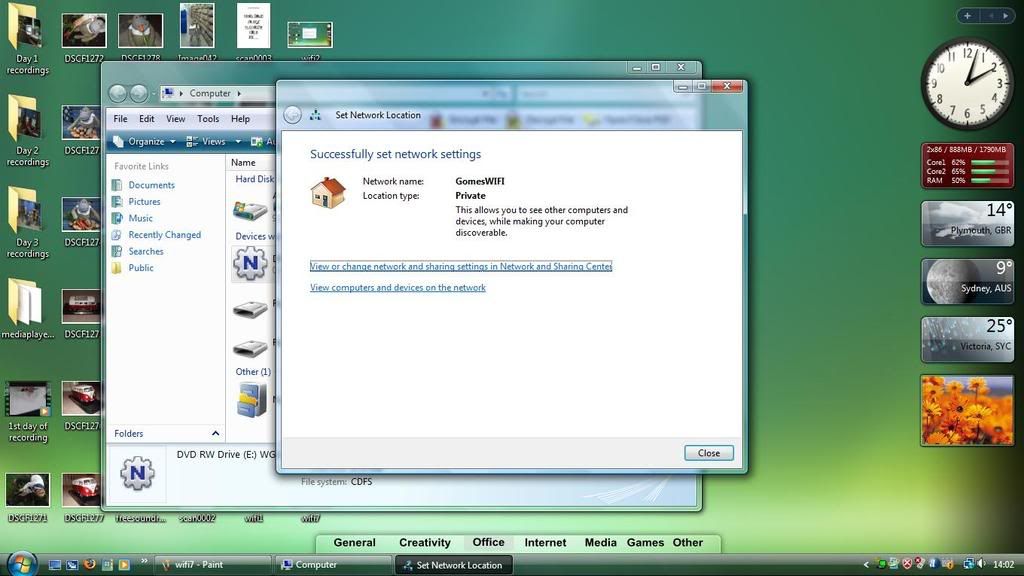Click the volume speaker icon in the tray
Viewport: 1024px width, 576px height.
pos(981,564)
